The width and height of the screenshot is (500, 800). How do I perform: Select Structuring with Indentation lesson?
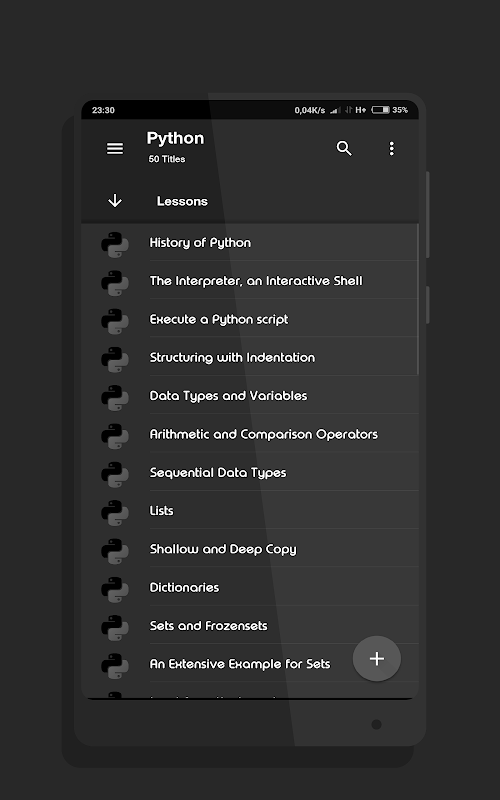click(x=250, y=357)
